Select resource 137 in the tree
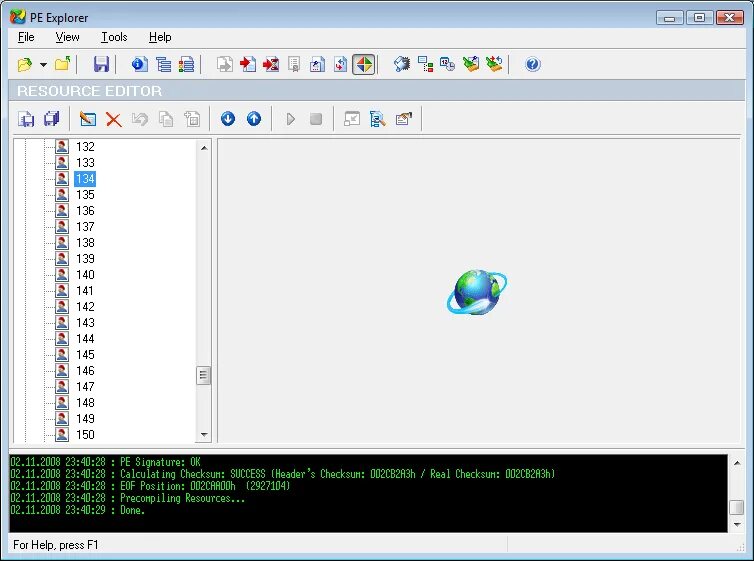This screenshot has height=561, width=754. (x=85, y=226)
